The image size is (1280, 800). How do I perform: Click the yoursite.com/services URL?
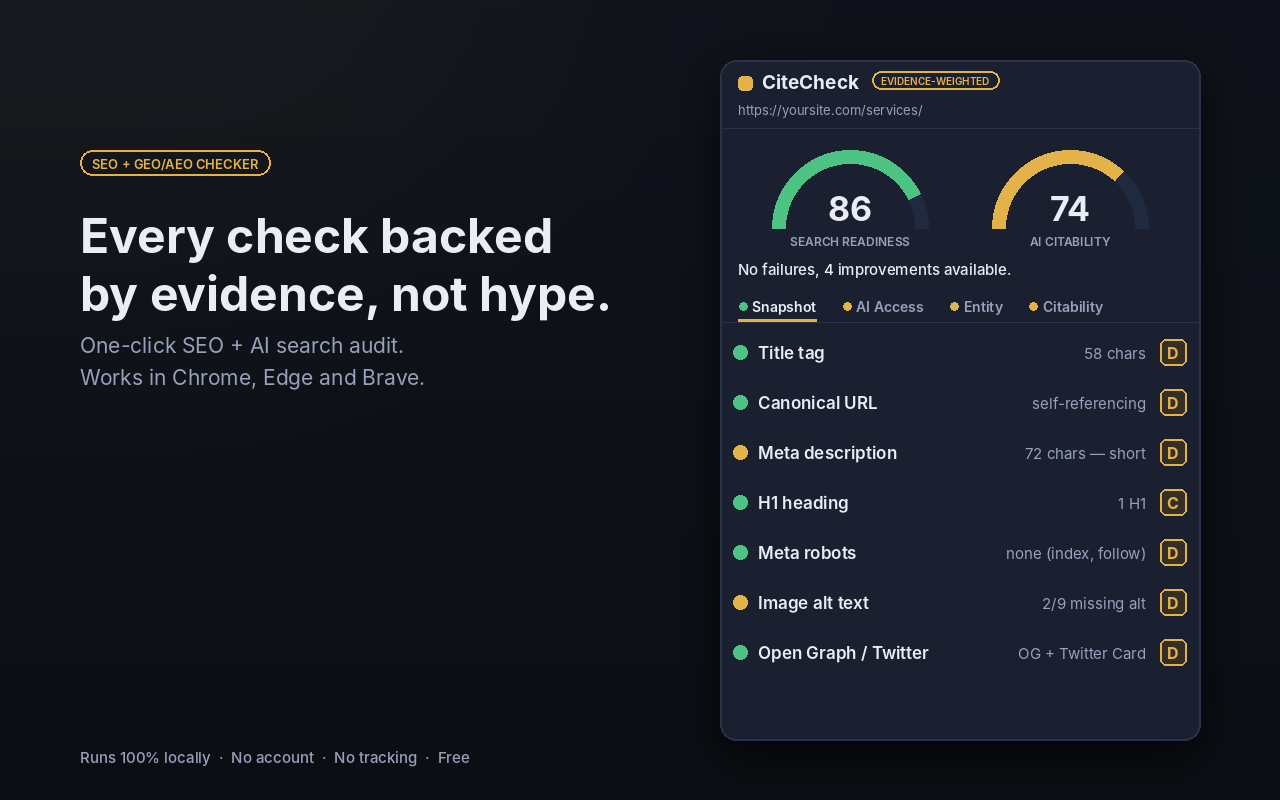point(830,110)
